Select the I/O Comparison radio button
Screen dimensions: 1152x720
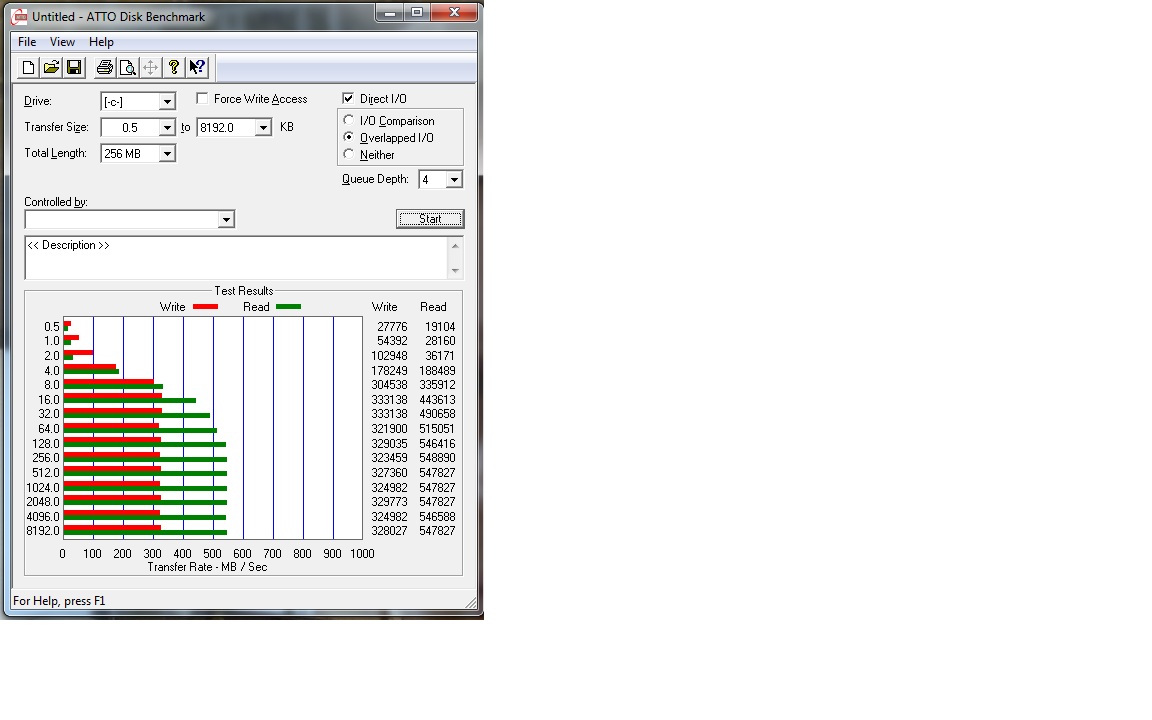[349, 120]
